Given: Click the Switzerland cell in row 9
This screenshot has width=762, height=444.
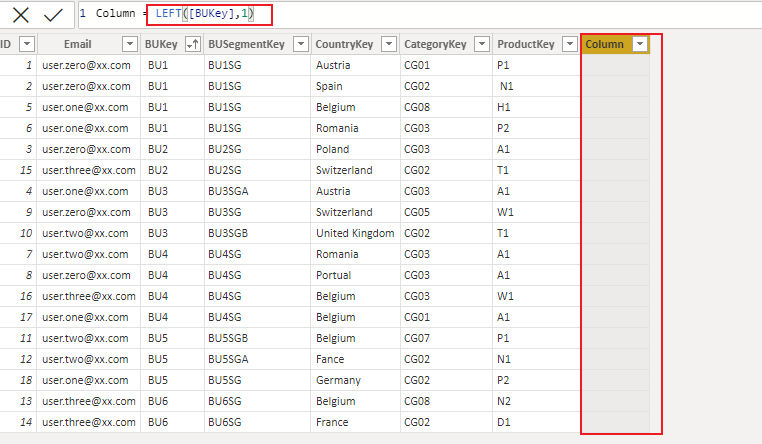Looking at the screenshot, I should tap(355, 212).
